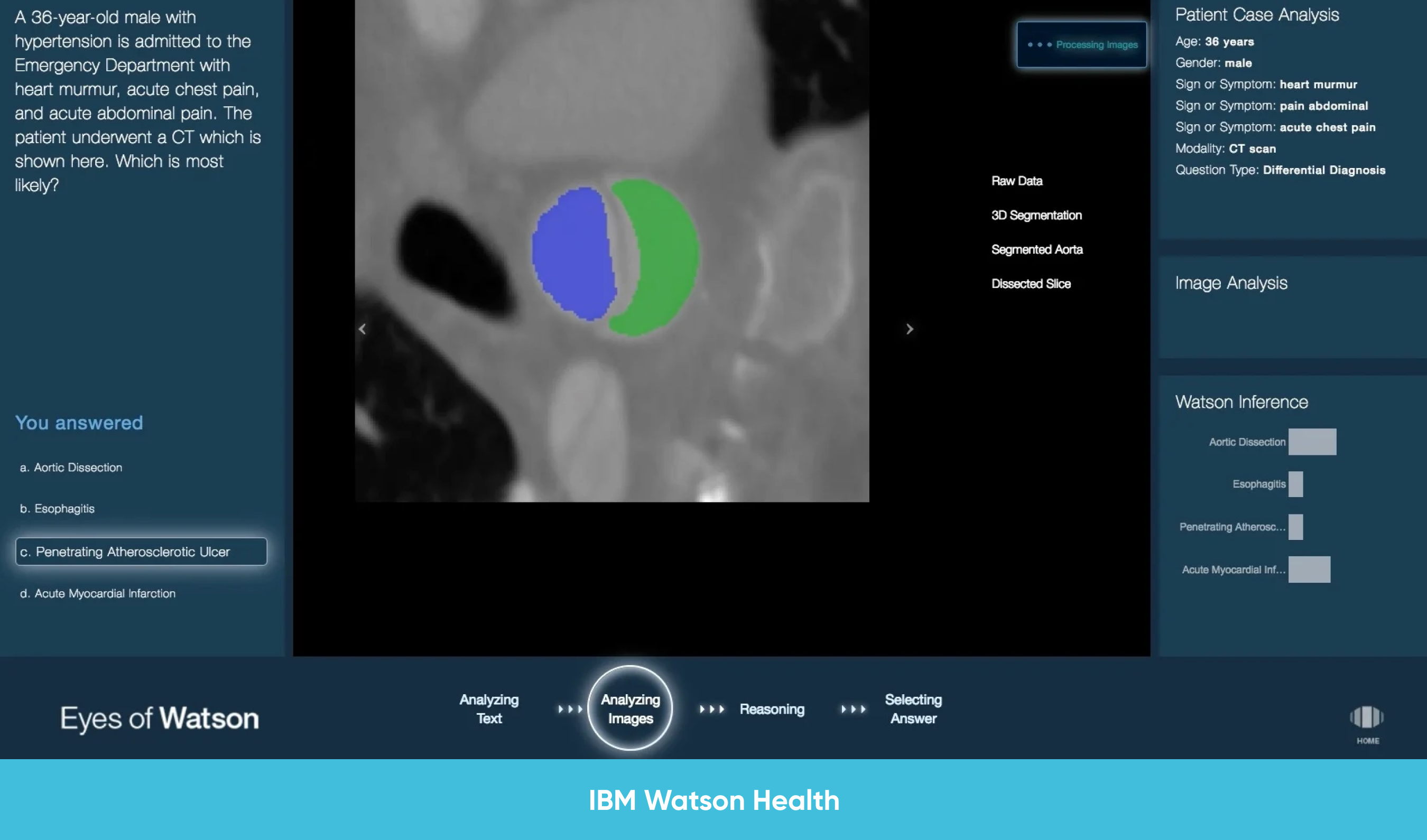Screen dimensions: 1427x840
Task: Click the 'Modality: CT scan' line
Action: (1226, 148)
